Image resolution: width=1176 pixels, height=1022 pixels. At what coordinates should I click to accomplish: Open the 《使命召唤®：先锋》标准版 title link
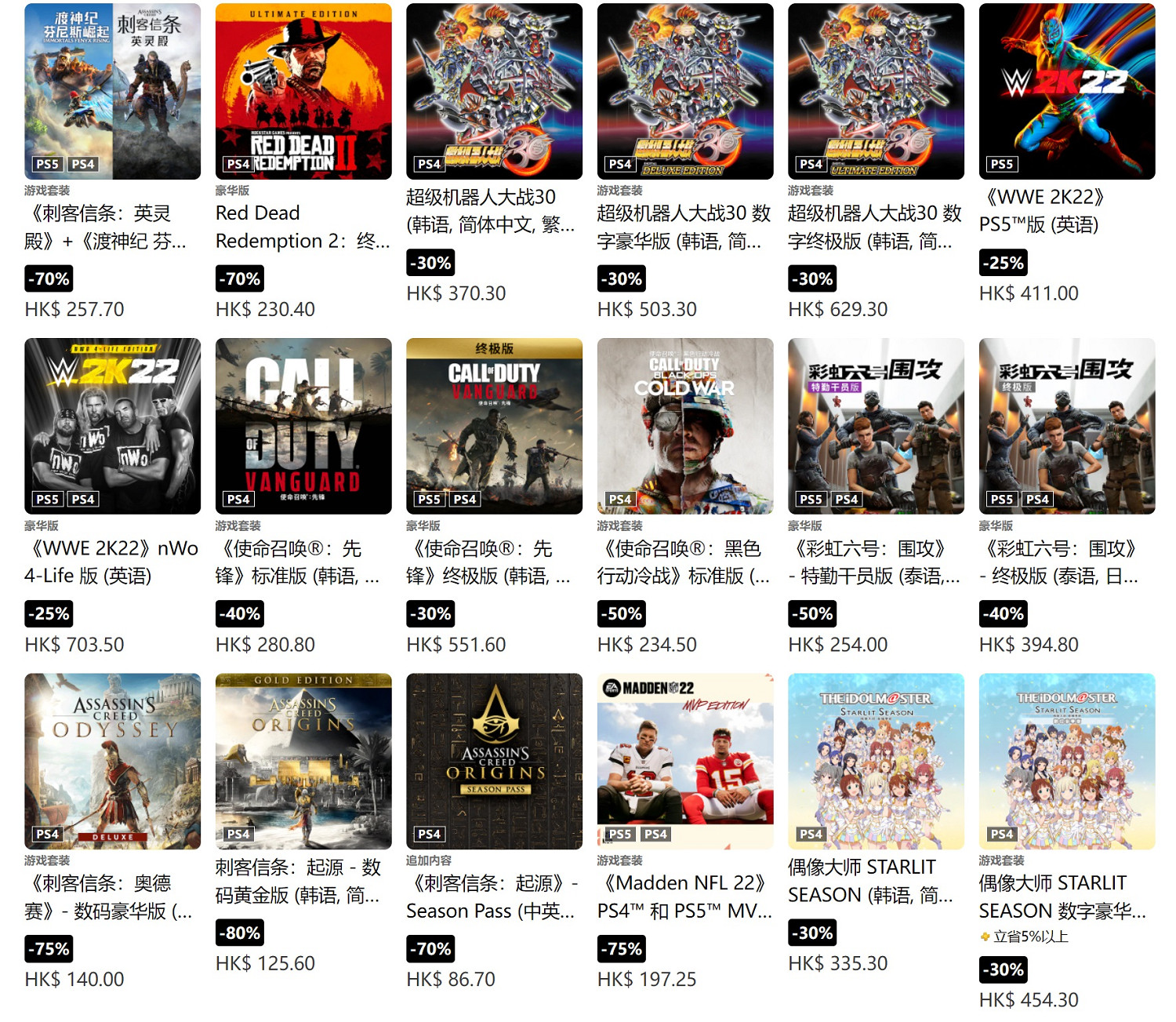(x=297, y=562)
